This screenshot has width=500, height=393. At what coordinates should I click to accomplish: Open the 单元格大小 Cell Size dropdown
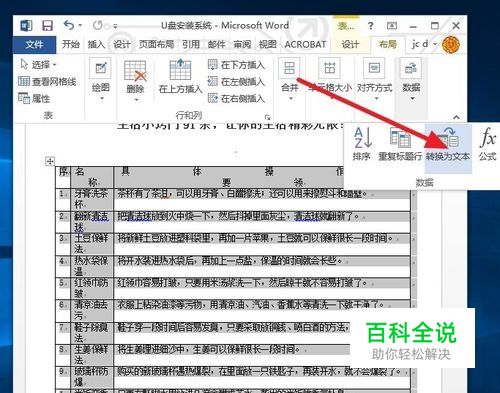(x=330, y=80)
